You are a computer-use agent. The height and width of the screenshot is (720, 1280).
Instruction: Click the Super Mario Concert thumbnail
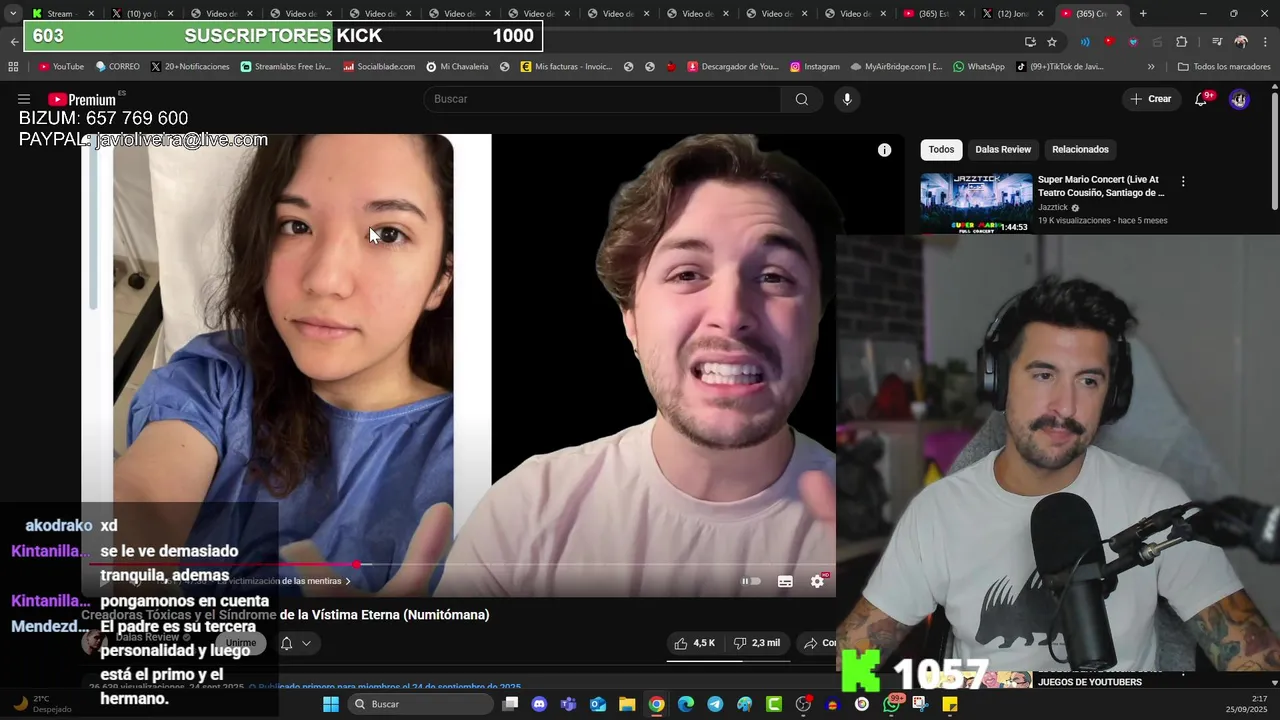pos(976,204)
